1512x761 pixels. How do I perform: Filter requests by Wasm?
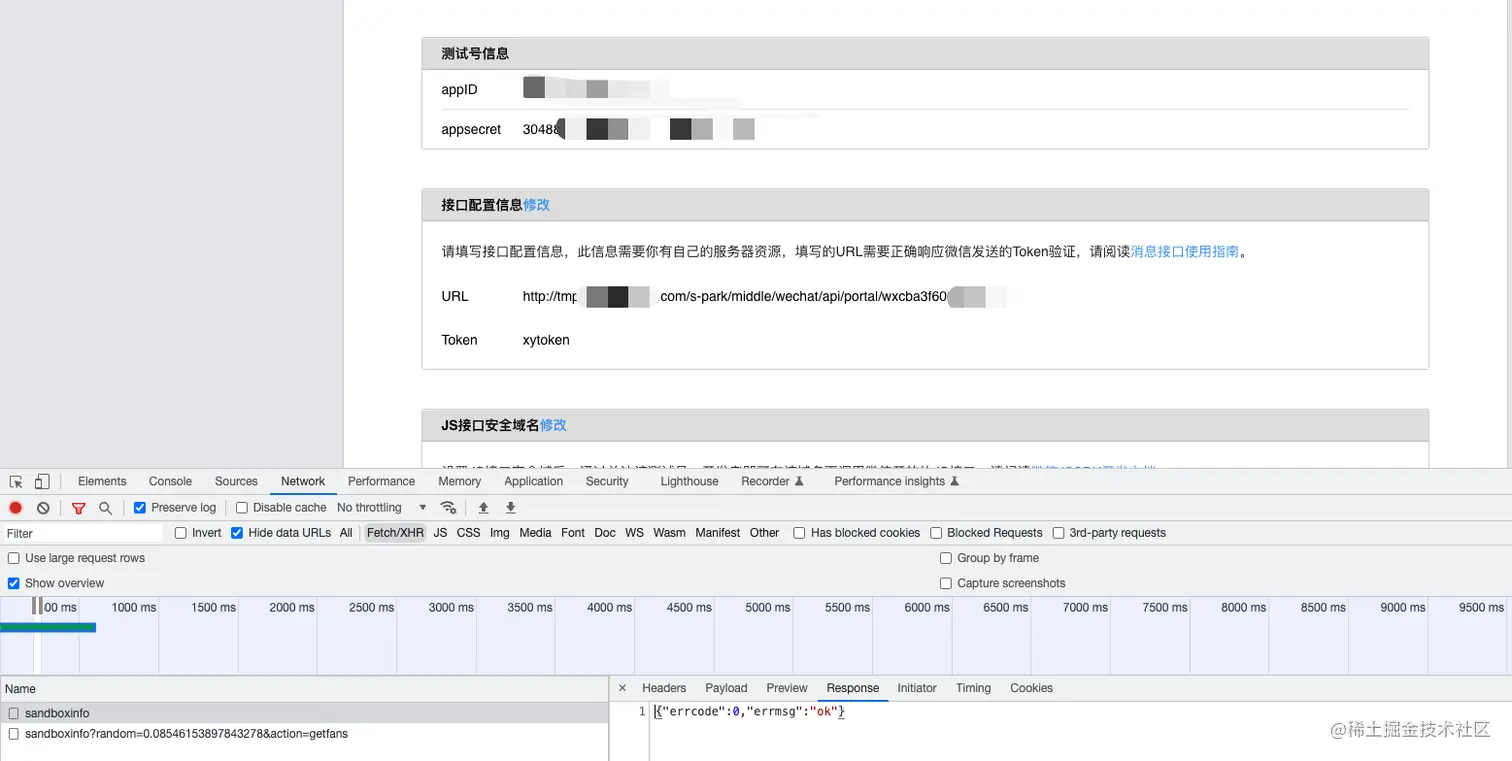click(669, 533)
